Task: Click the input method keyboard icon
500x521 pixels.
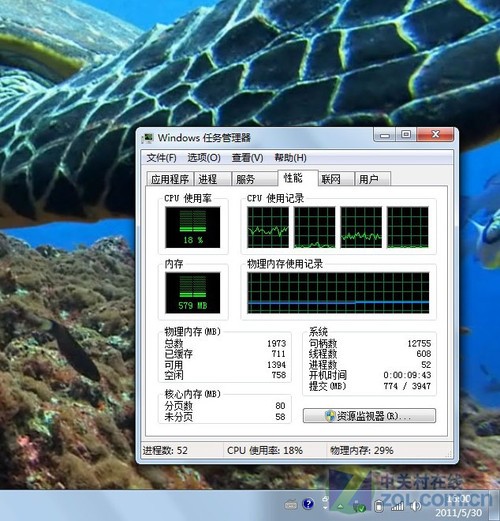Action: (x=291, y=504)
